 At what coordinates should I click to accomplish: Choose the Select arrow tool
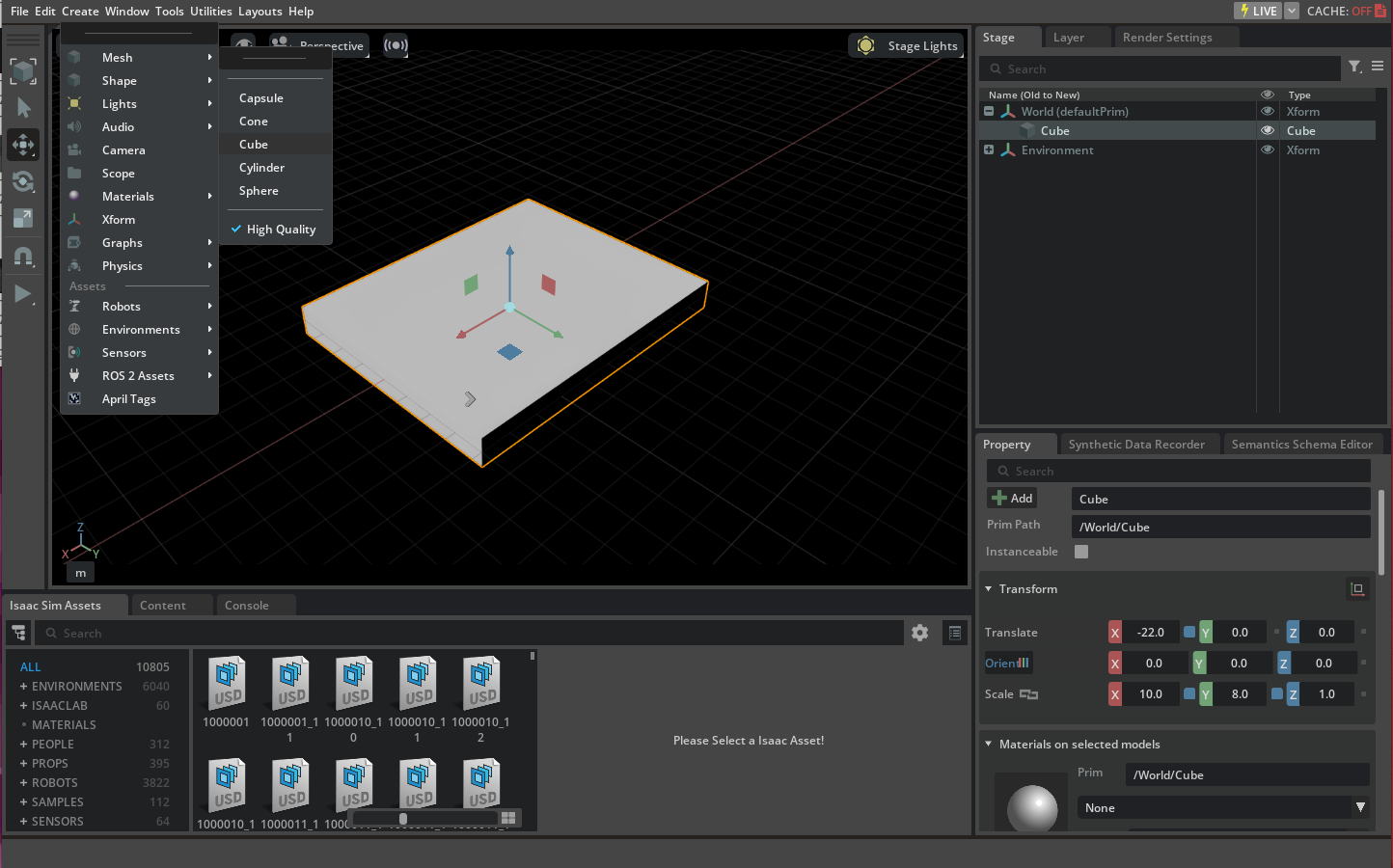click(22, 107)
